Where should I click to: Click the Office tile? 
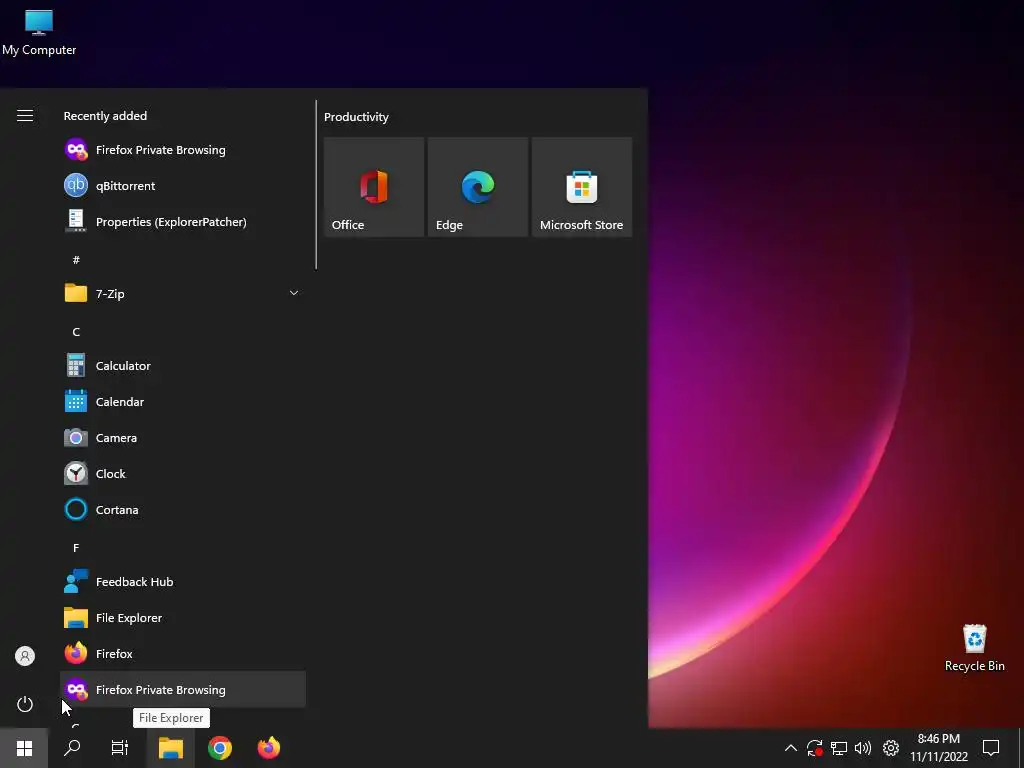click(374, 187)
